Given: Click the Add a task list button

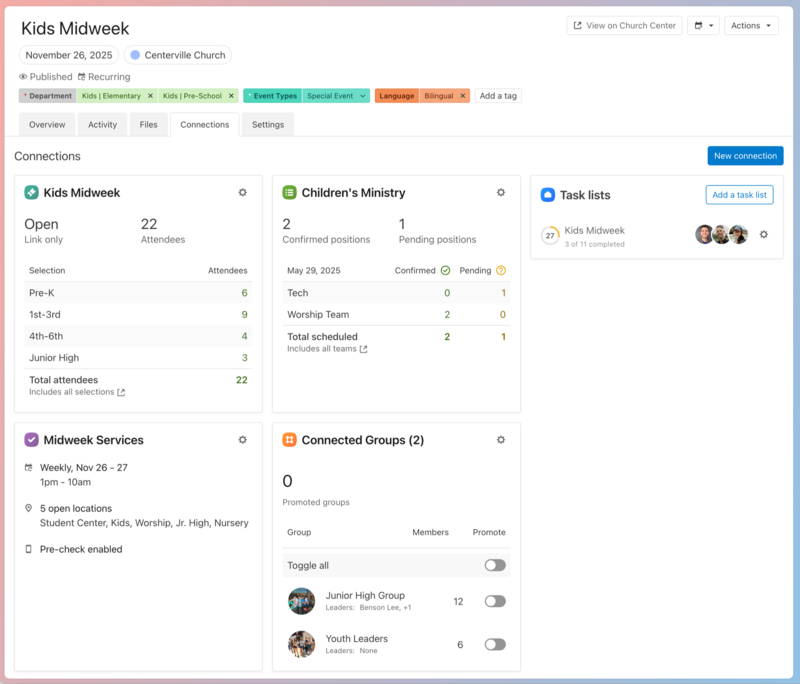Looking at the screenshot, I should [x=739, y=194].
